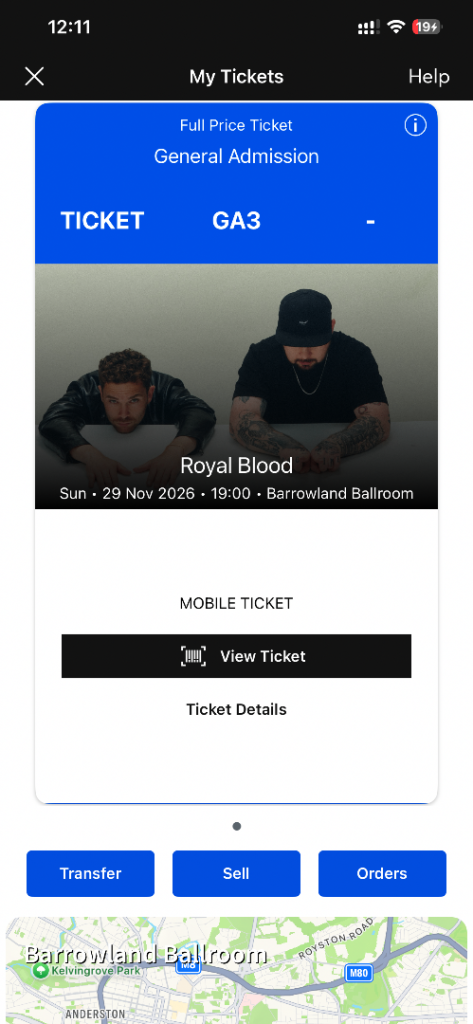
Task: Tap the Royal Blood event photo
Action: (x=236, y=386)
